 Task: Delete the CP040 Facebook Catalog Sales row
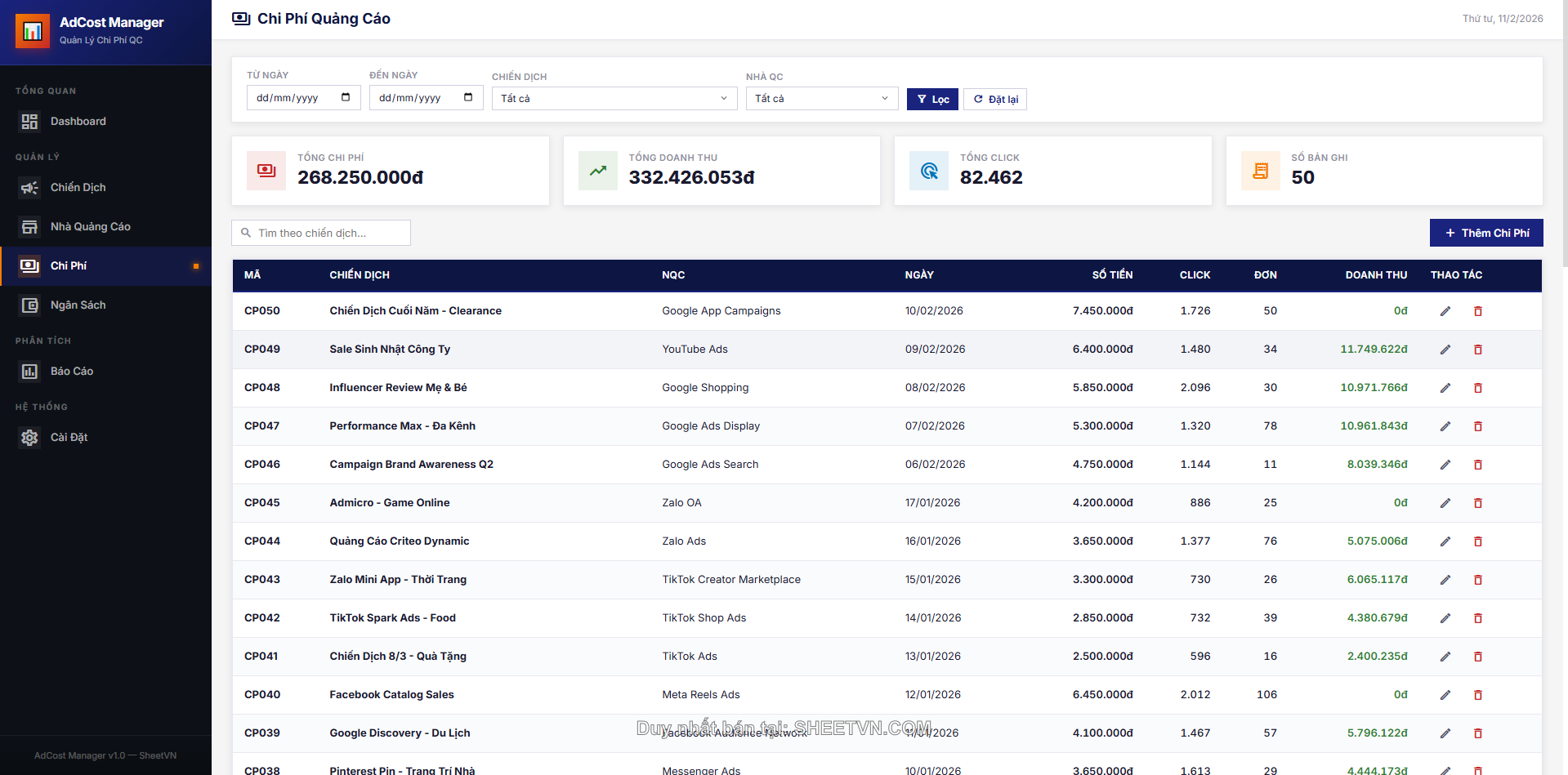pyautogui.click(x=1477, y=695)
